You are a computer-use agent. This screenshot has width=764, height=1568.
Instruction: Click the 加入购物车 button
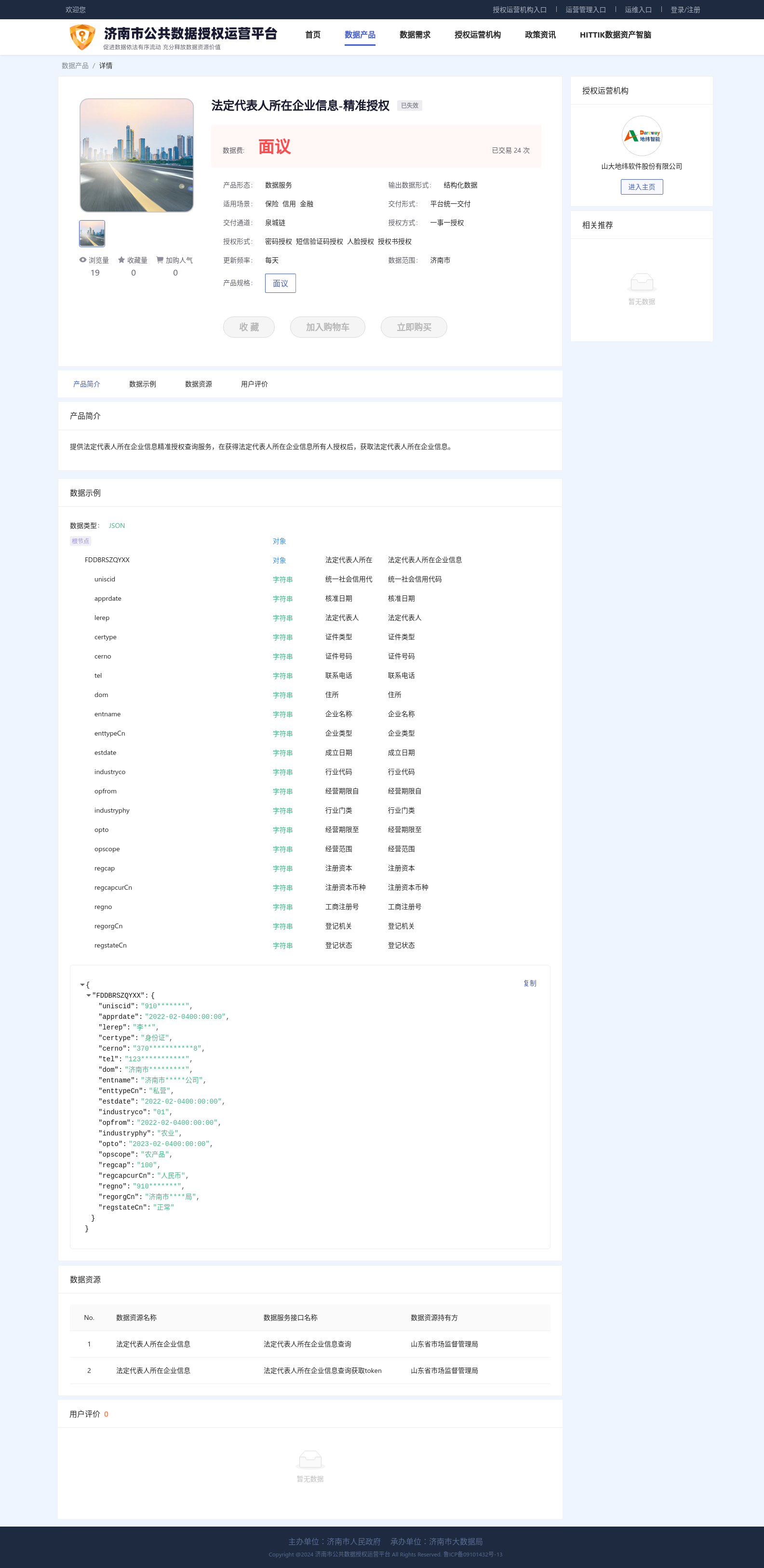pyautogui.click(x=328, y=327)
